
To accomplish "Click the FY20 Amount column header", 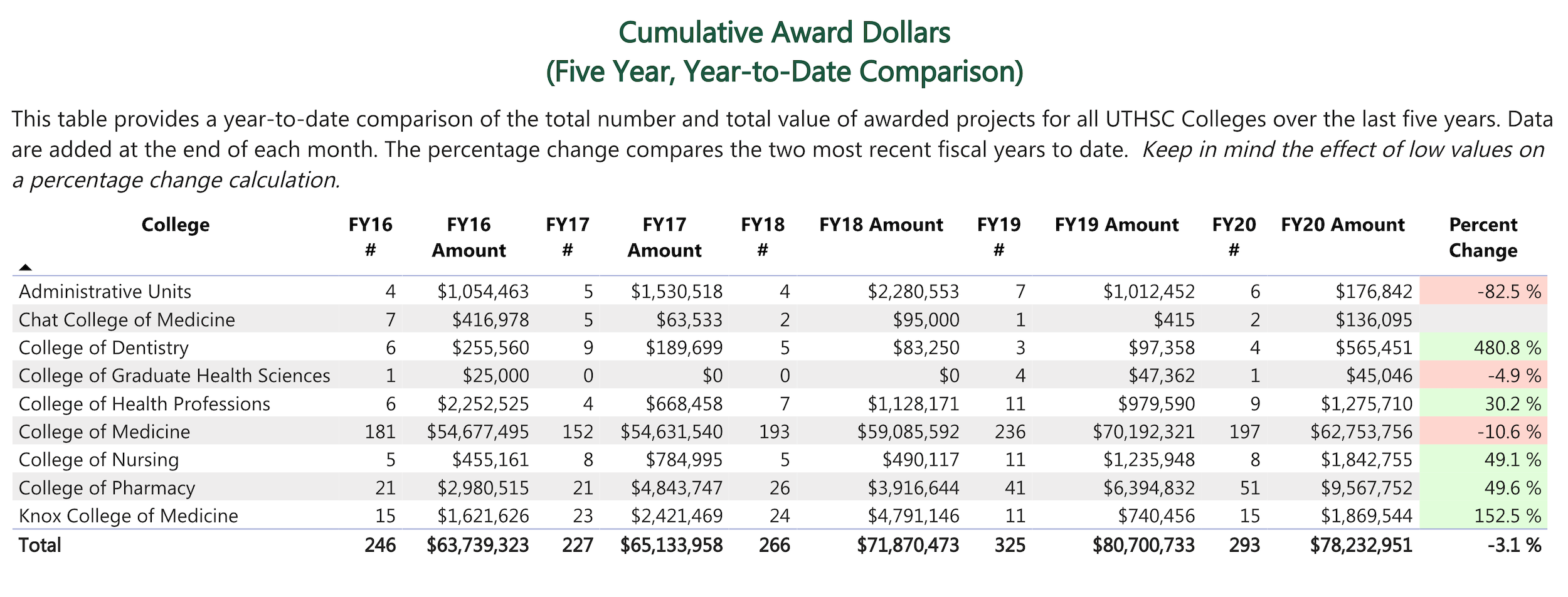I will (x=1342, y=225).
